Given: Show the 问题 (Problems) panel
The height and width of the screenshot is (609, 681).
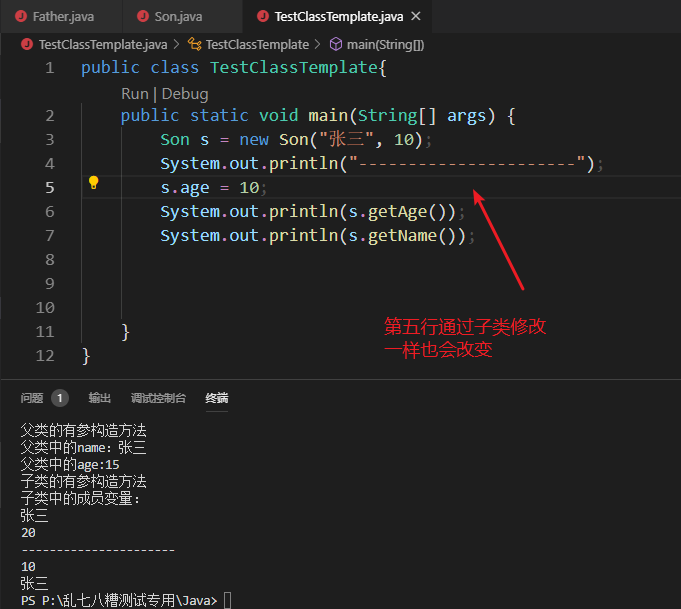Looking at the screenshot, I should [x=32, y=398].
